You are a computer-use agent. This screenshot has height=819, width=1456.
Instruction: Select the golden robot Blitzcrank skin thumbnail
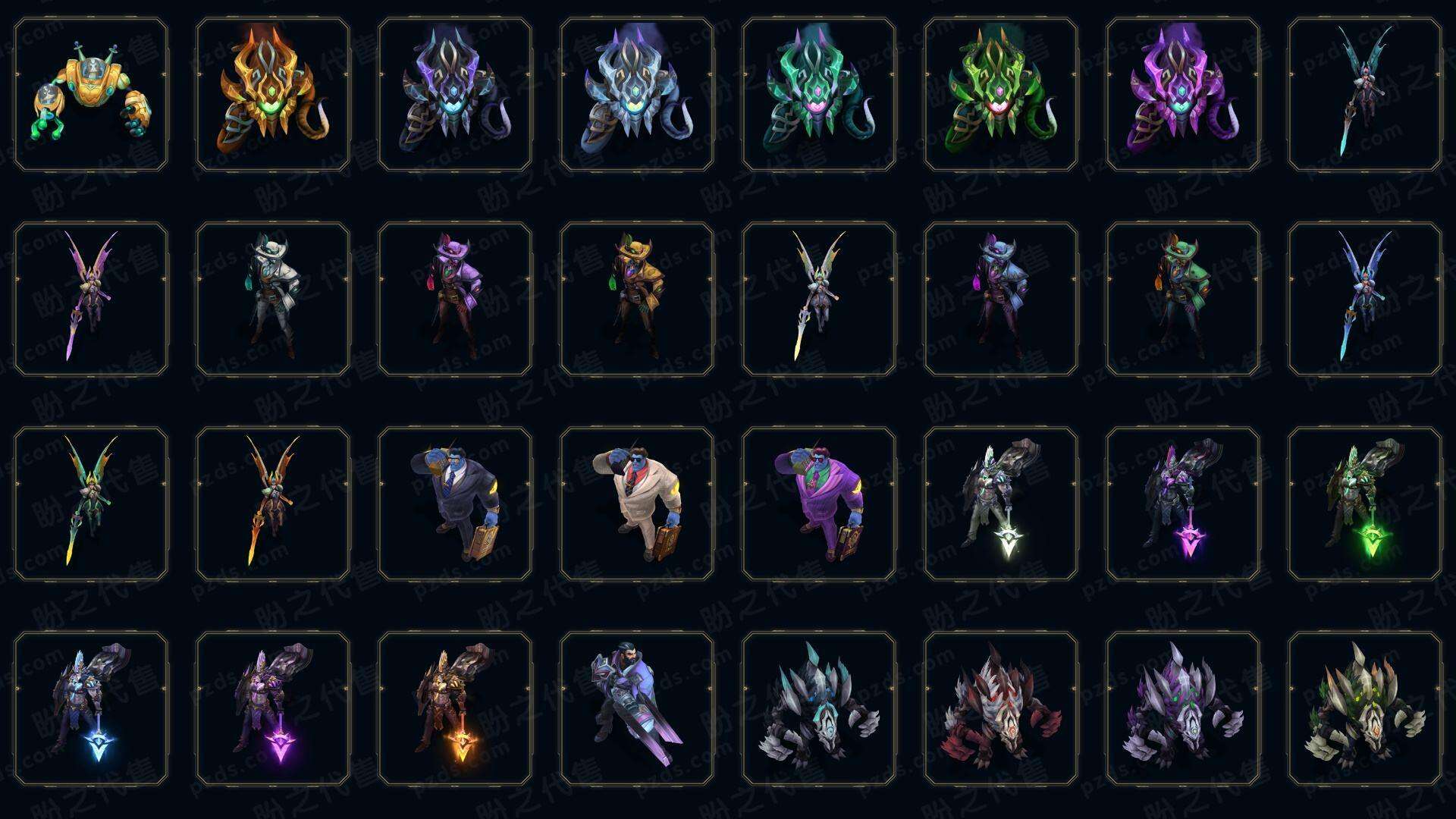91,95
